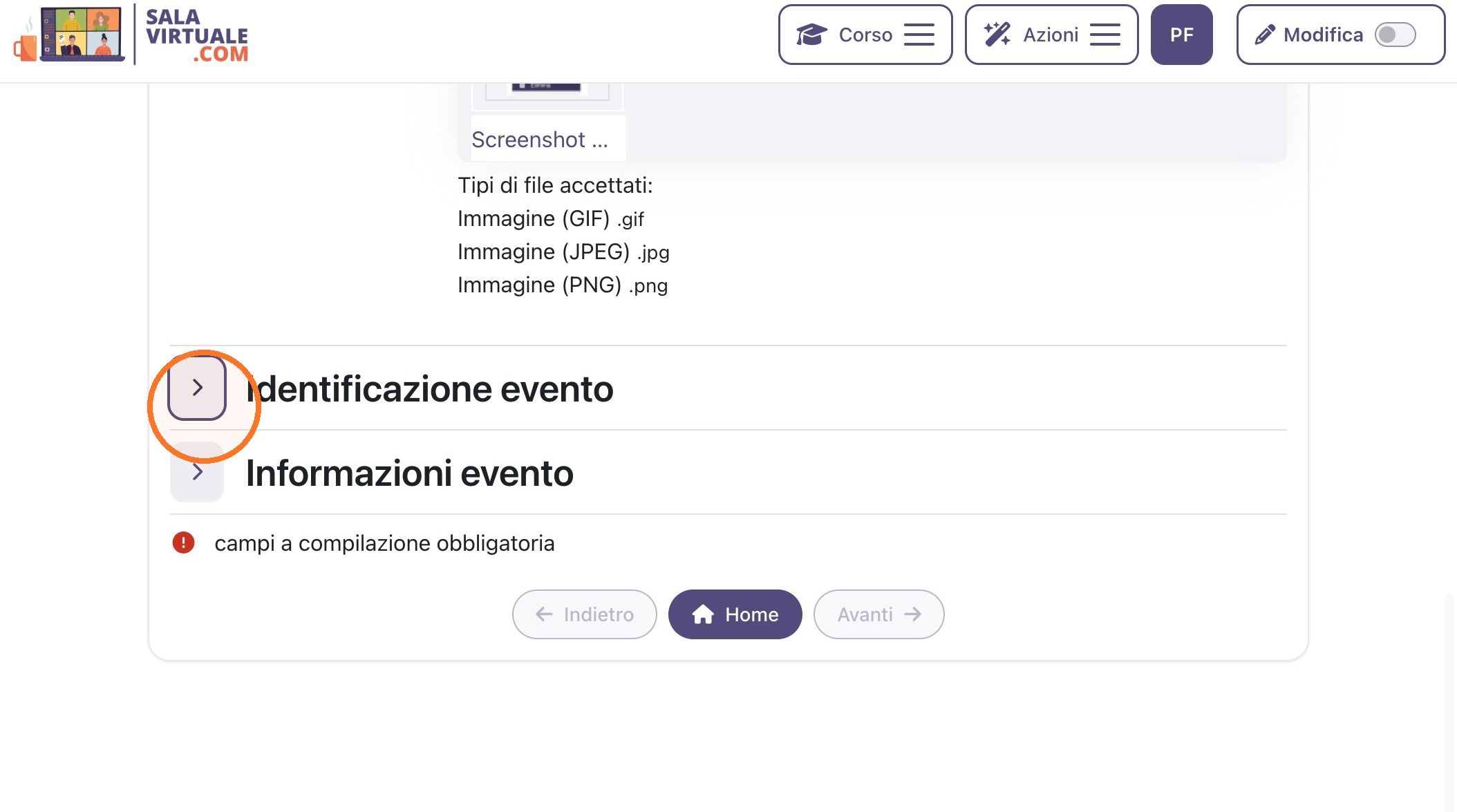The width and height of the screenshot is (1457, 812).
Task: Open the Azioni menu
Action: [1051, 35]
